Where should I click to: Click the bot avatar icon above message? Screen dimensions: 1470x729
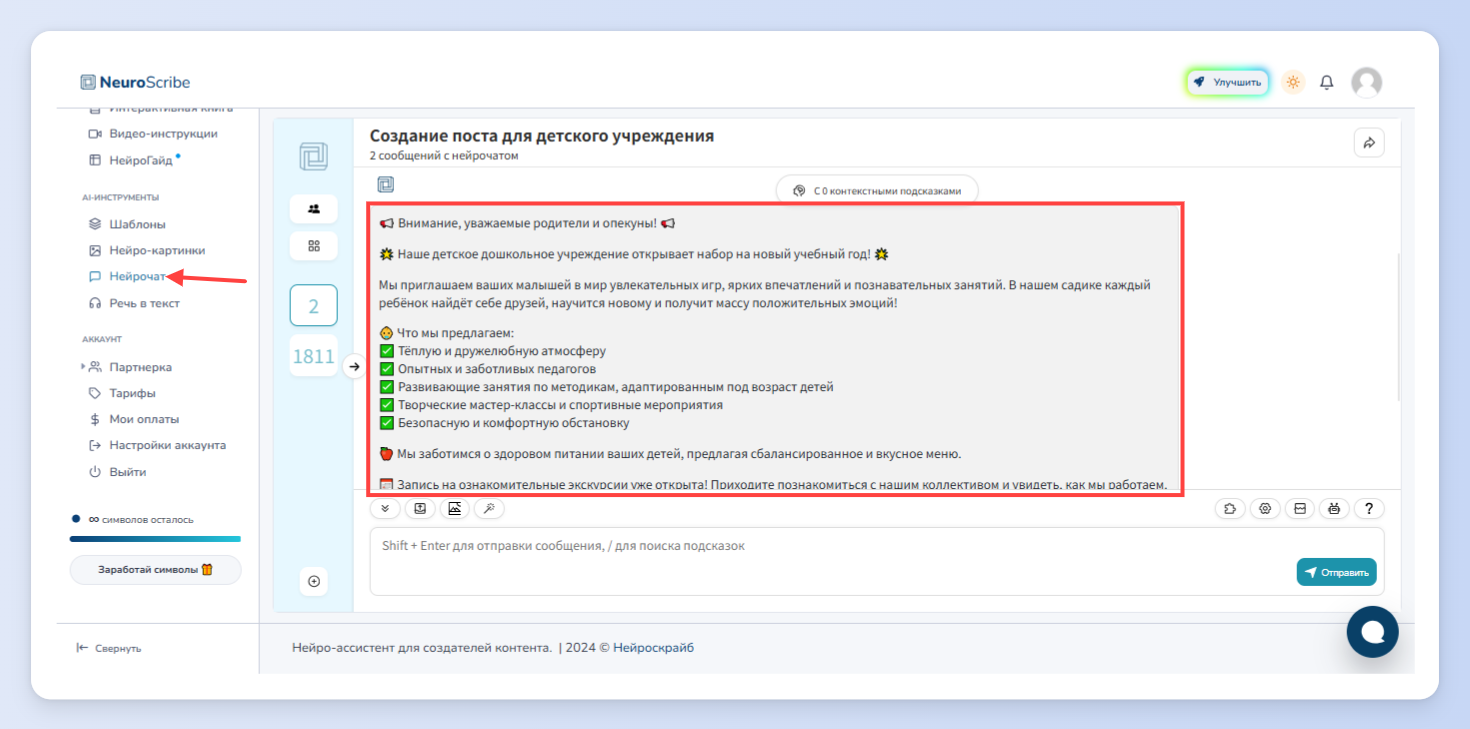pyautogui.click(x=385, y=184)
